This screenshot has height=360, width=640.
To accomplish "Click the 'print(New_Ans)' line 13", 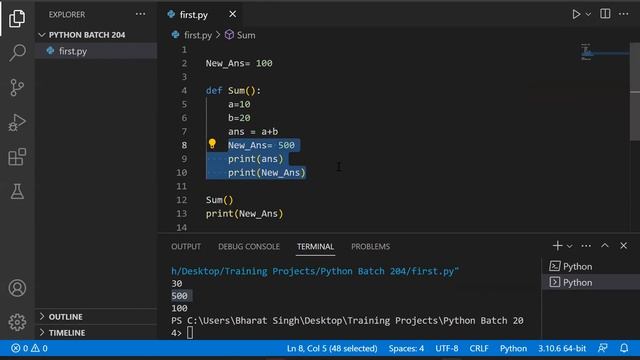I will [x=244, y=213].
